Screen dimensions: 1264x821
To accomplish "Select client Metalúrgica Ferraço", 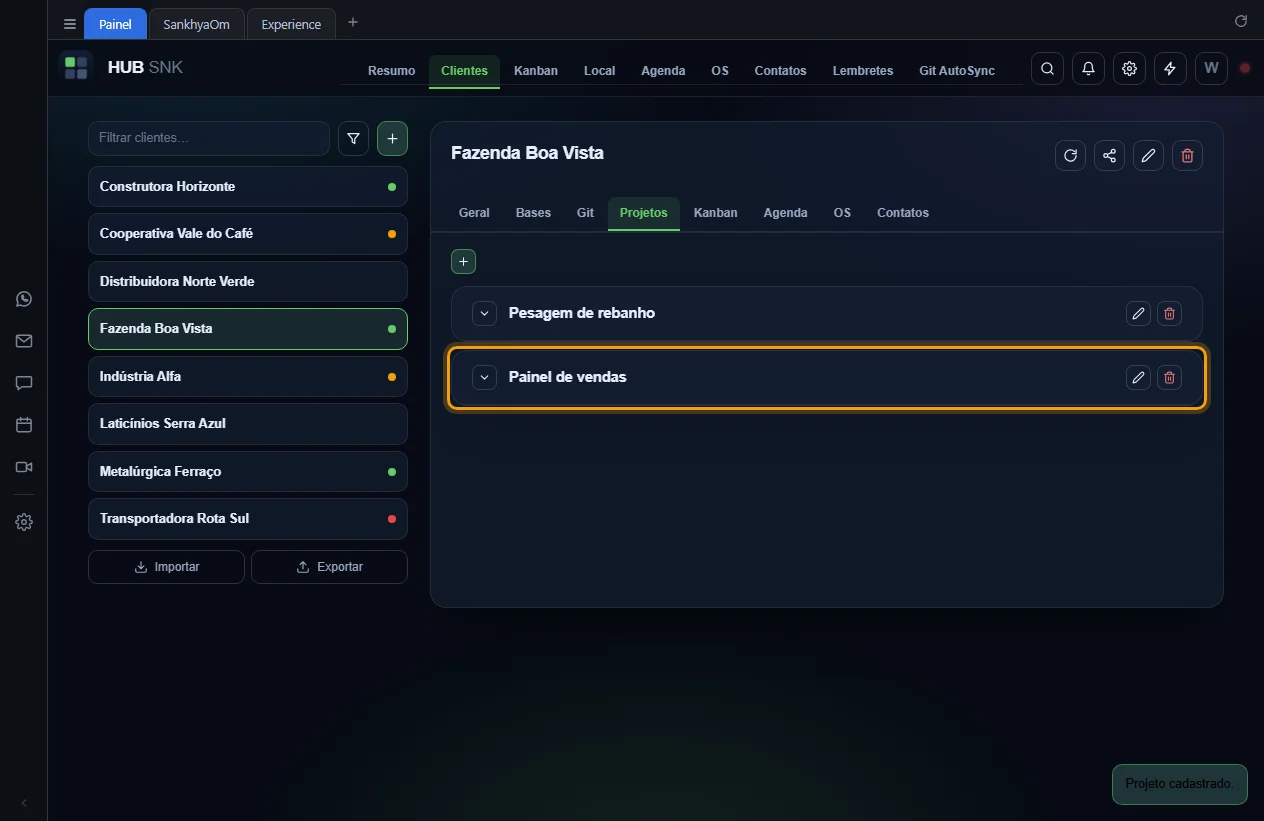I will pos(248,472).
